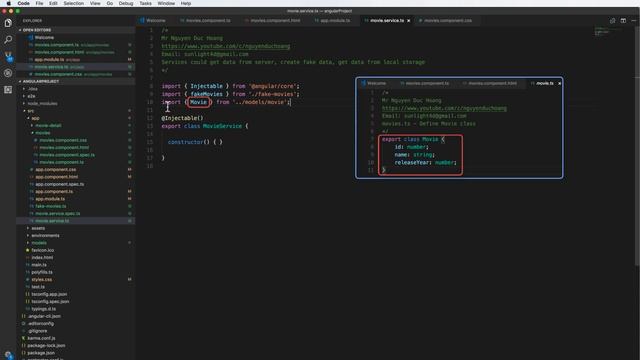The width and height of the screenshot is (640, 360).
Task: Open the Code application menu
Action: click(x=23, y=3)
